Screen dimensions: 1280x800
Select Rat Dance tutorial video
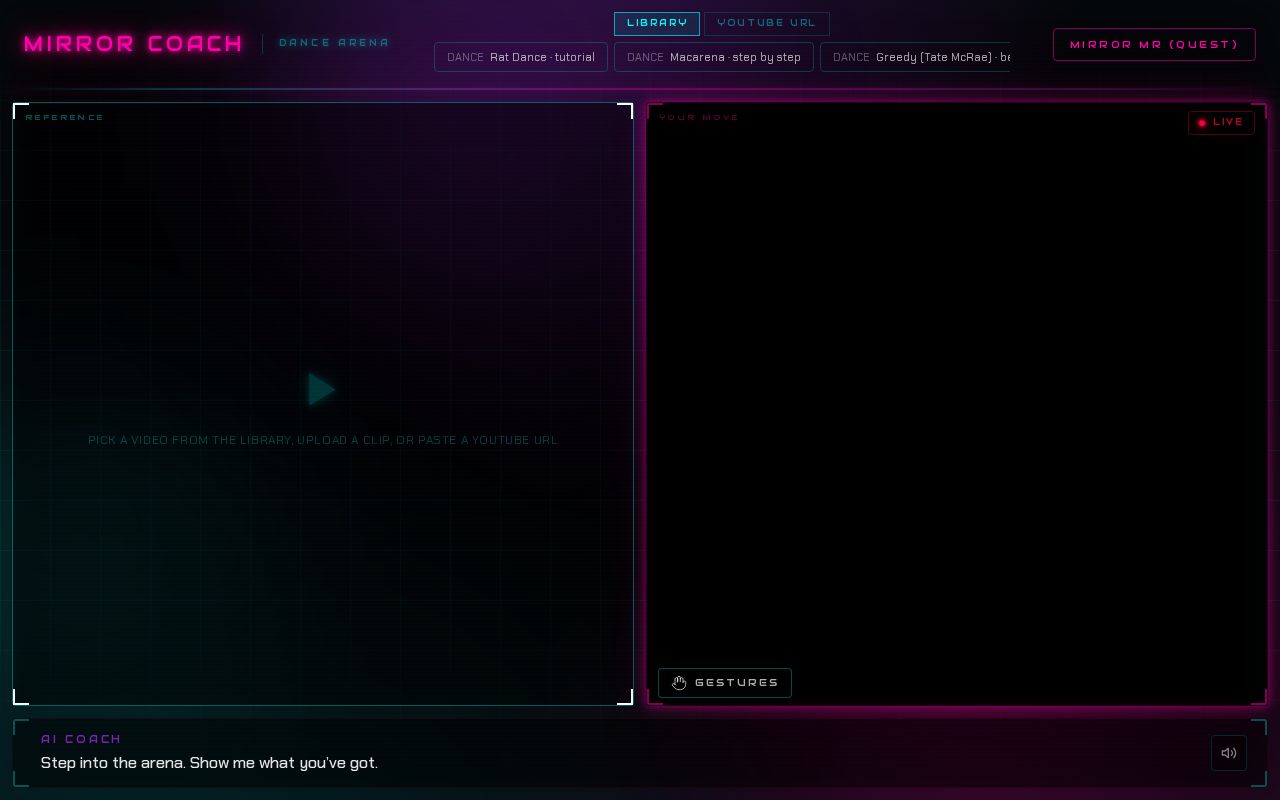521,57
